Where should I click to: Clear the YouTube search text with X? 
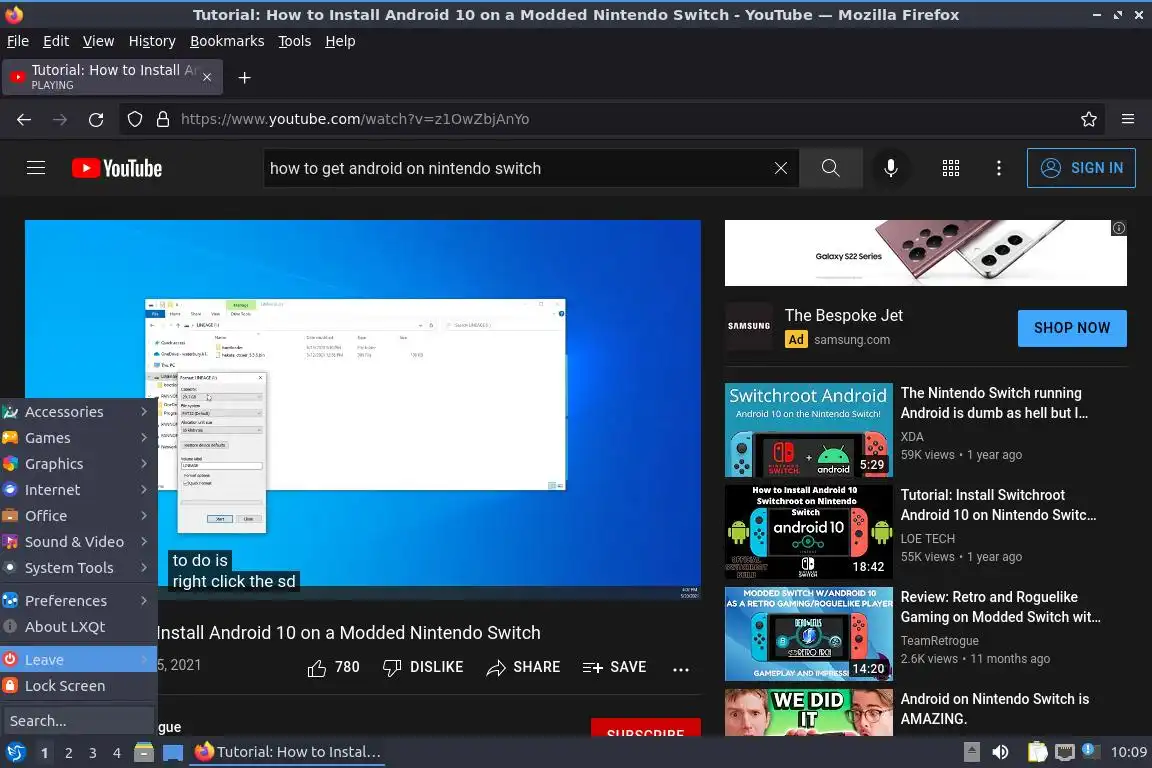(x=781, y=168)
